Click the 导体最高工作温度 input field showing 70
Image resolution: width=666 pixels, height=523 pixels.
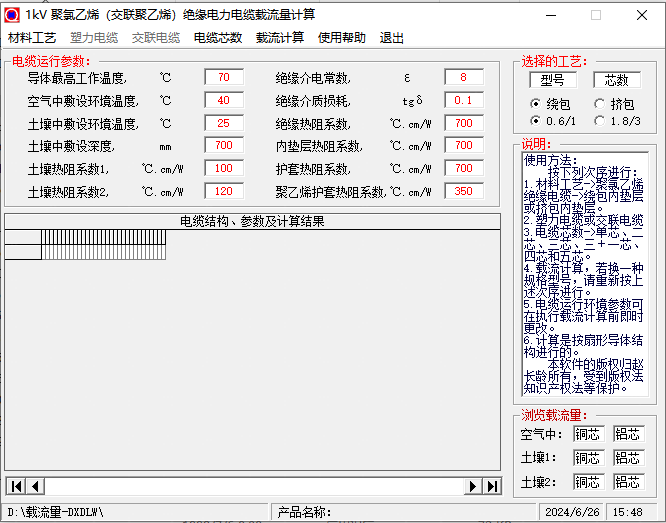[223, 77]
